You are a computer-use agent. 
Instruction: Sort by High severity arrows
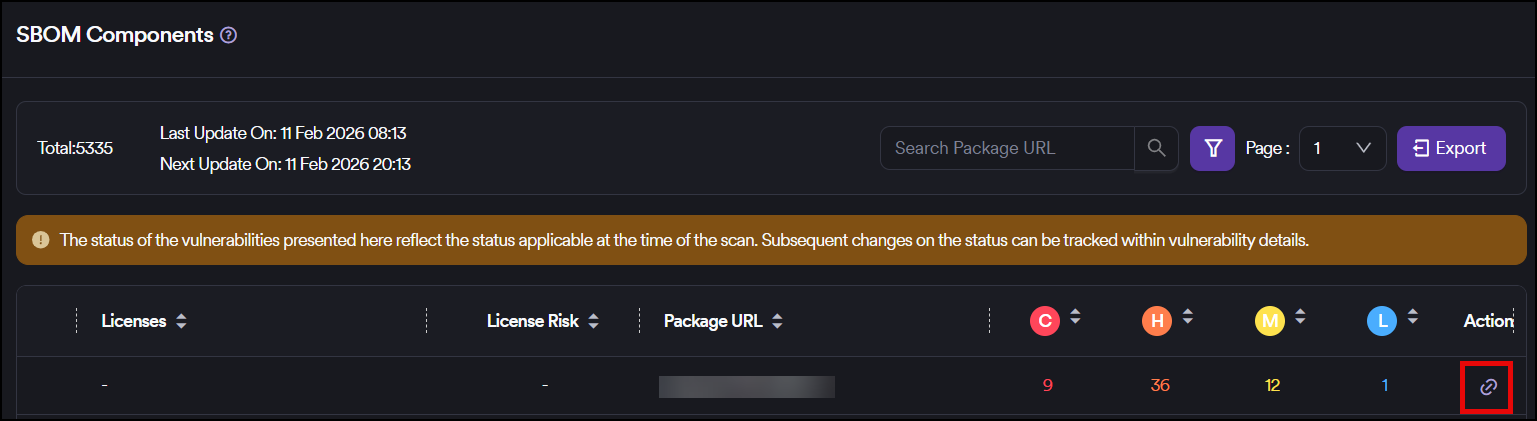click(x=1187, y=317)
